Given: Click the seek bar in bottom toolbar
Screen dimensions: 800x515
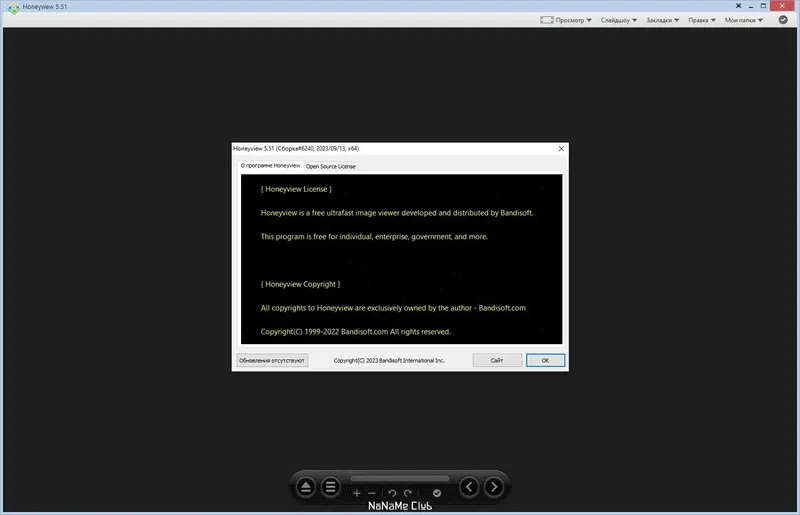Looking at the screenshot, I should (x=399, y=479).
